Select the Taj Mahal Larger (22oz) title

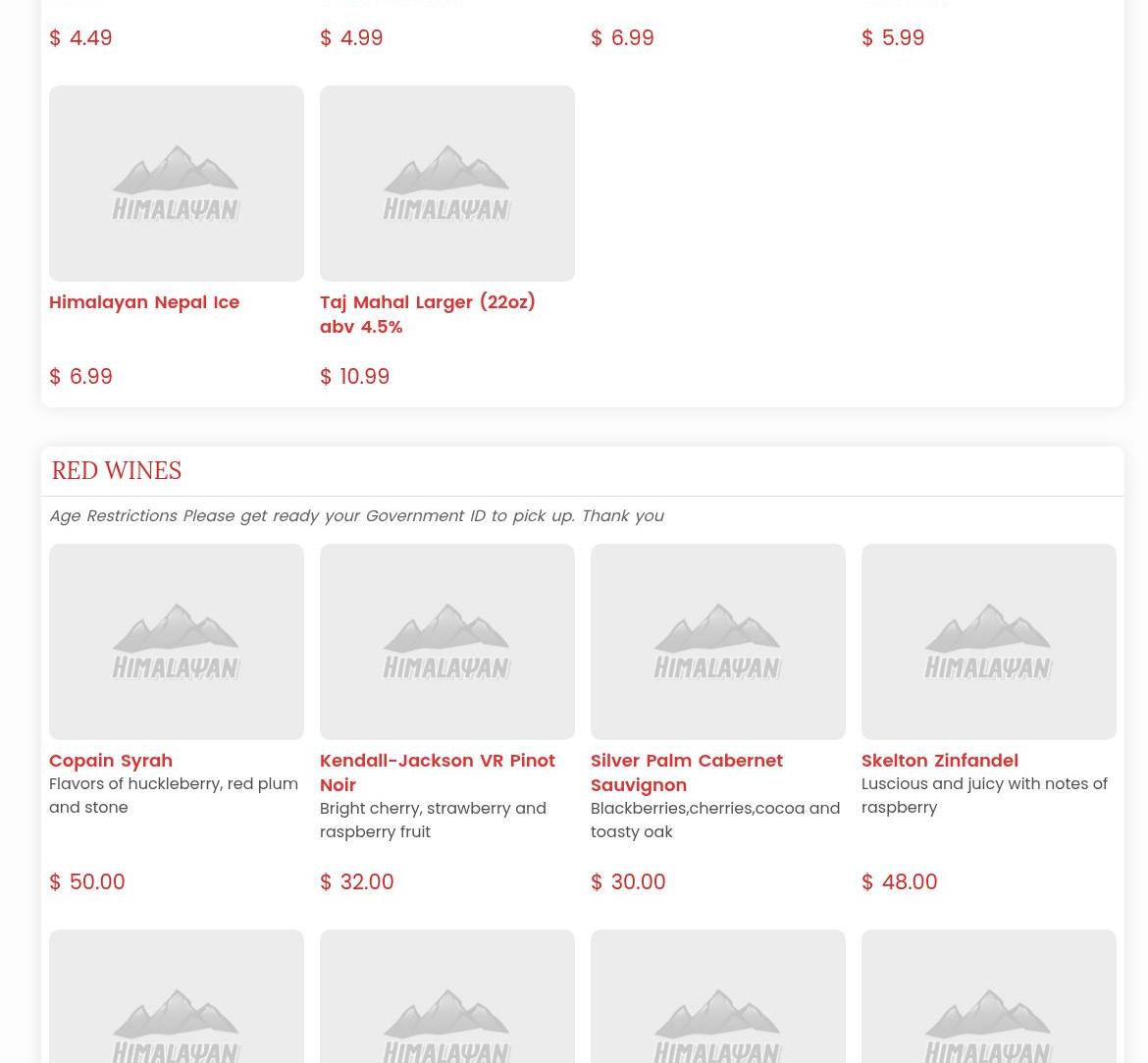428,314
